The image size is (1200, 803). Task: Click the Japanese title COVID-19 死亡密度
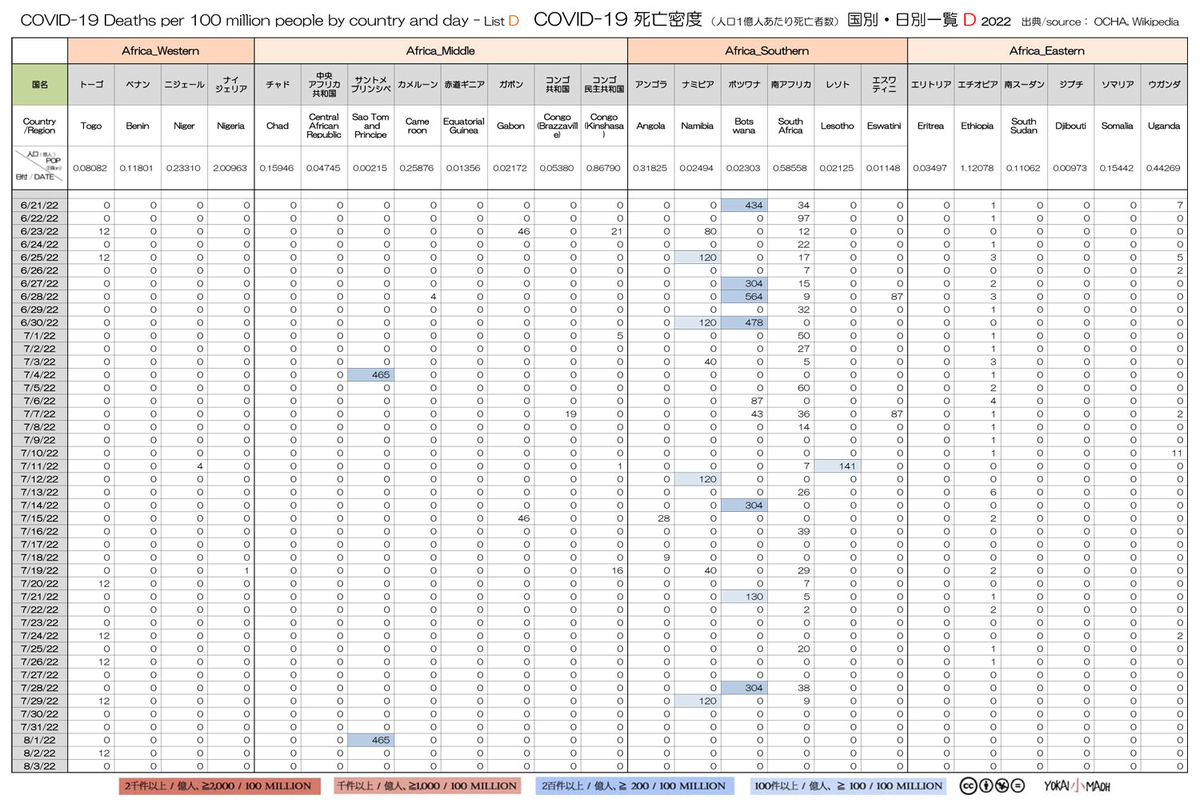(619, 19)
